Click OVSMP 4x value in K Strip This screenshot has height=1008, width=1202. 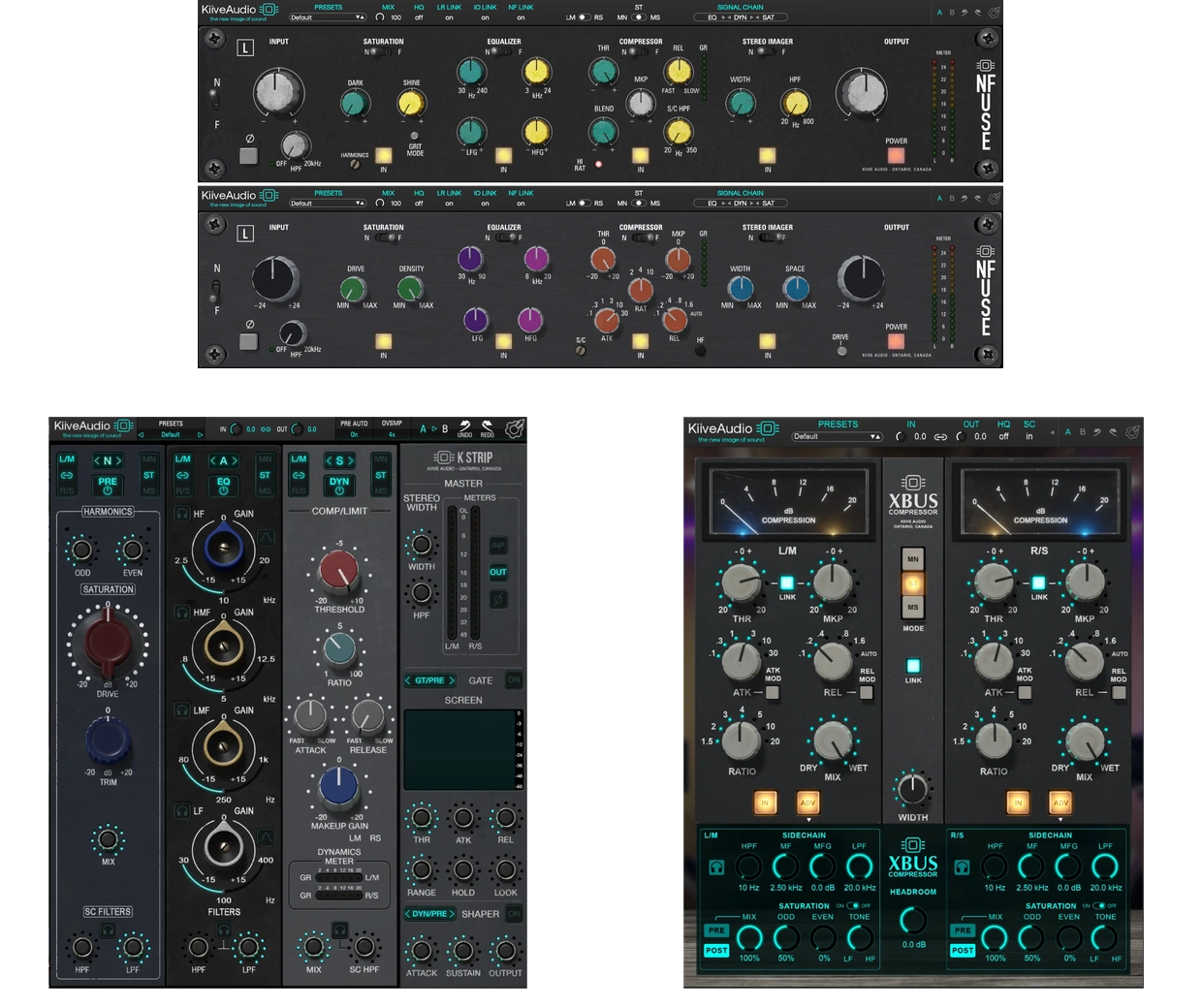(392, 435)
